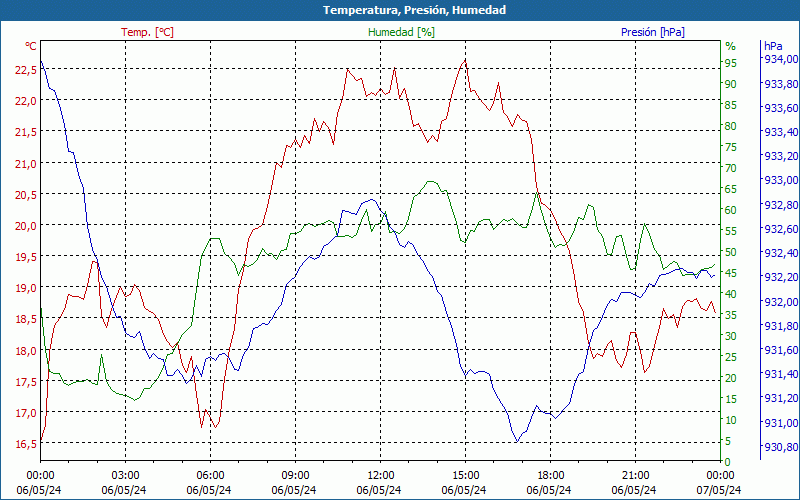Click the 21,0 temperature axis value
Viewport: 800px width, 500px height.
coord(26,164)
